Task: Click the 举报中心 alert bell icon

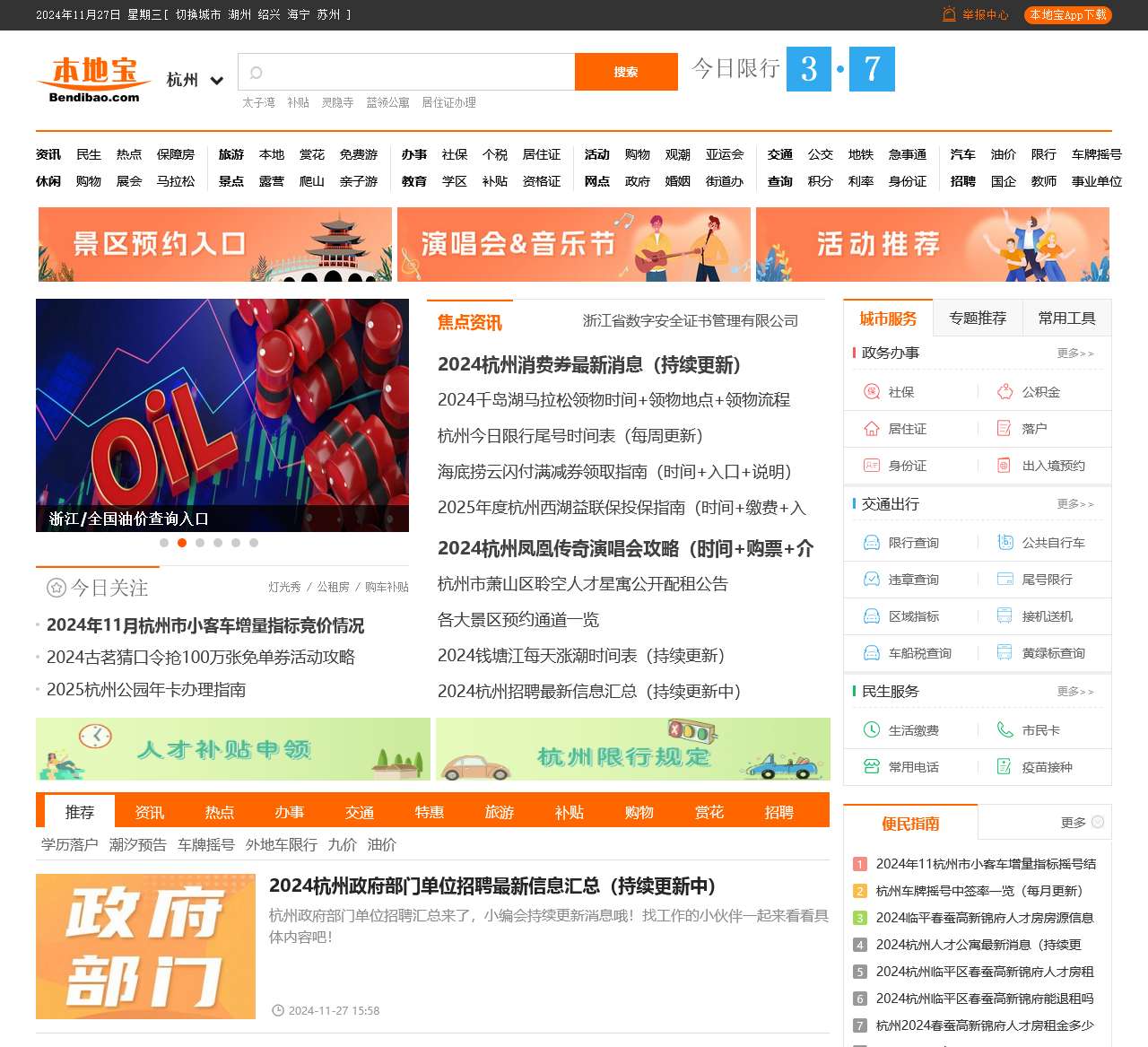Action: point(948,14)
